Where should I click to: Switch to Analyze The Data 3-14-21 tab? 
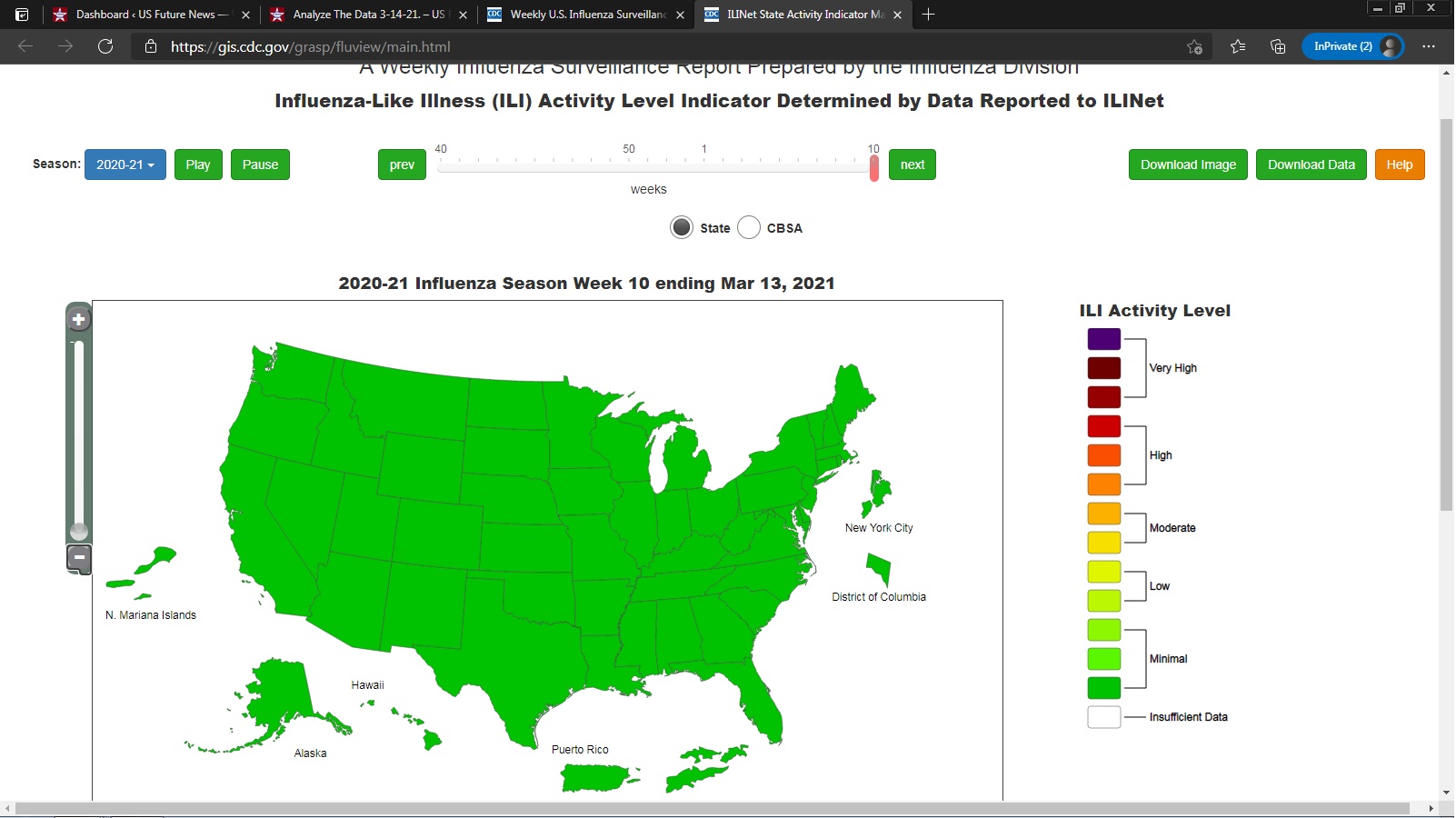click(368, 15)
